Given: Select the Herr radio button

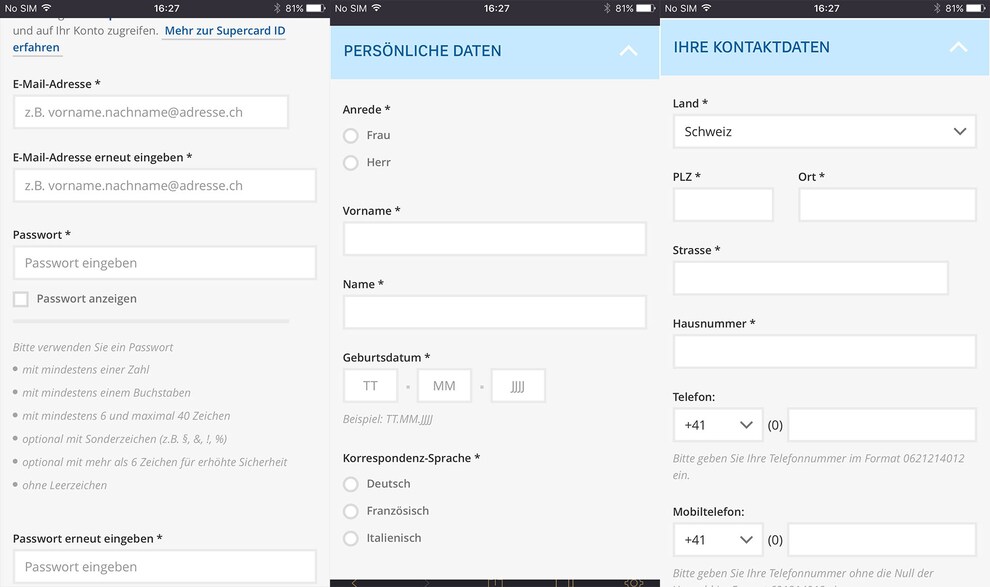Looking at the screenshot, I should [x=350, y=163].
